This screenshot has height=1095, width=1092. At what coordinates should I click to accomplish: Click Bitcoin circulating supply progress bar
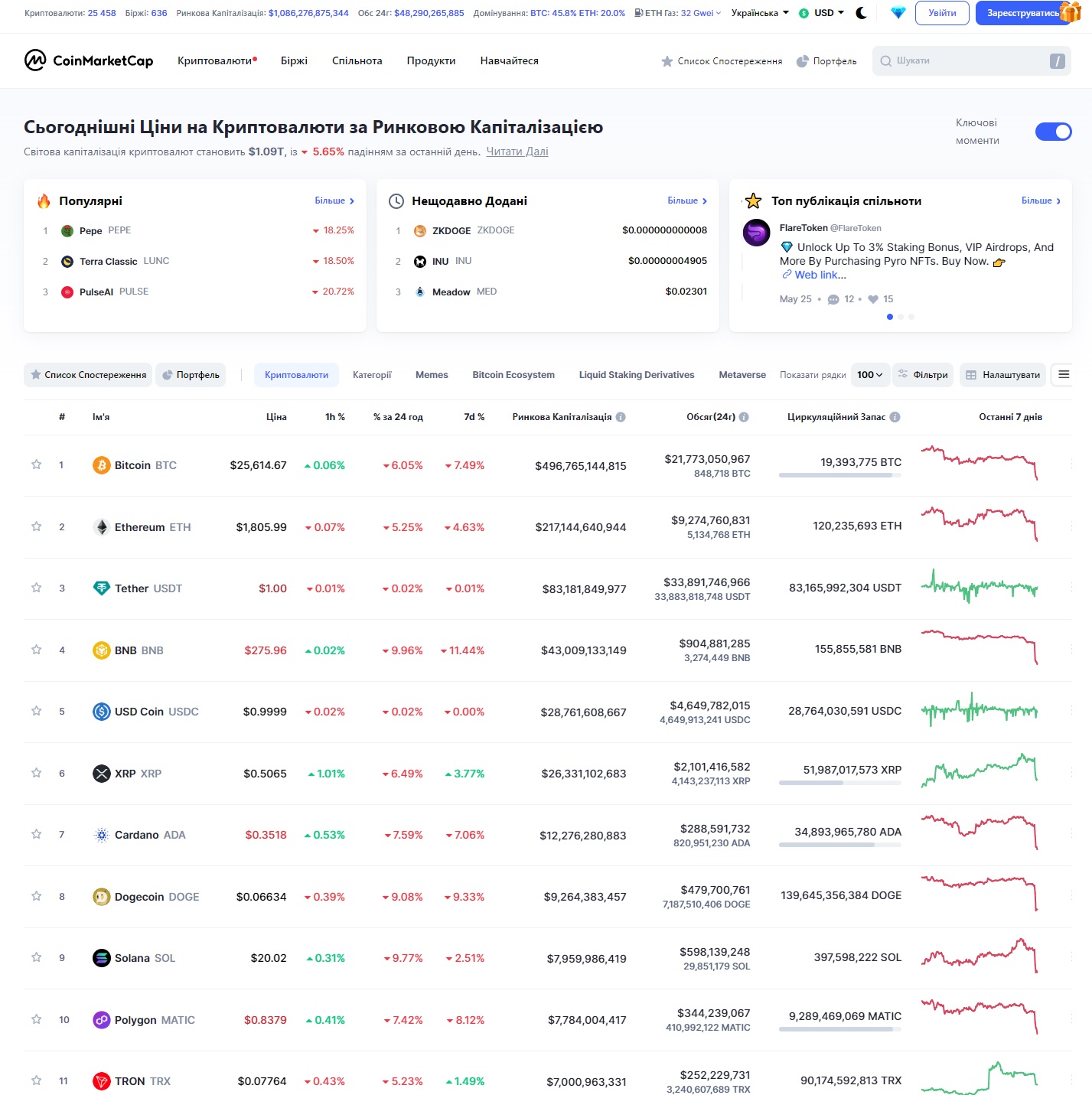[x=840, y=475]
